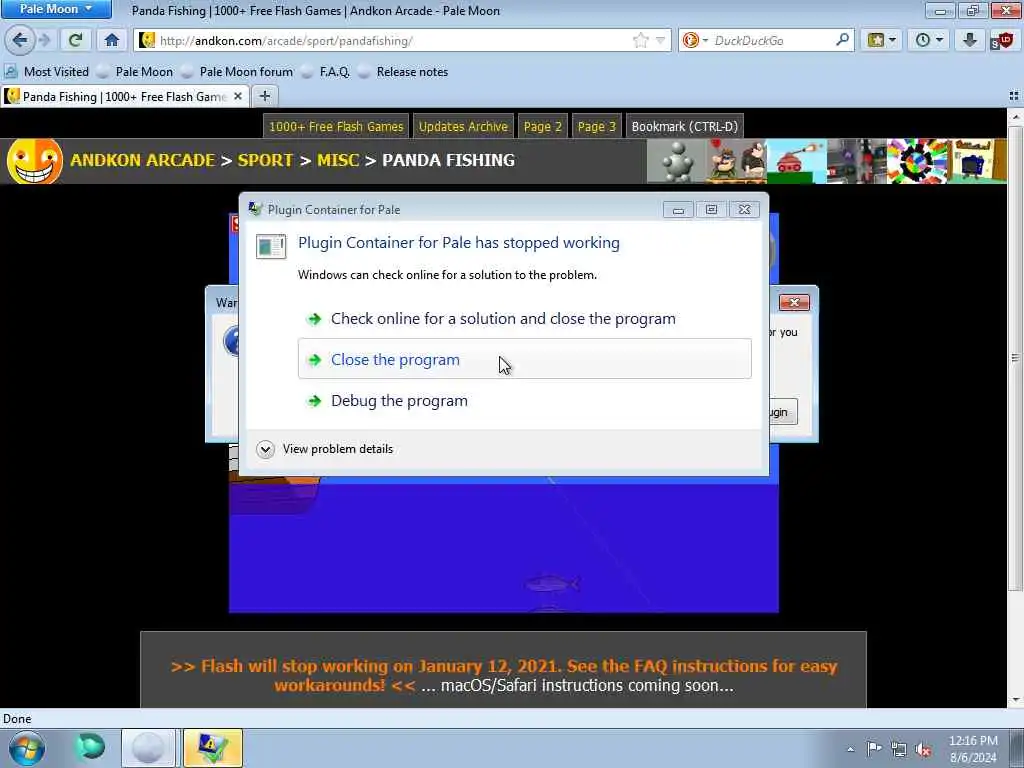
Task: Open the 1000+ Free Flash Games tab
Action: (336, 127)
